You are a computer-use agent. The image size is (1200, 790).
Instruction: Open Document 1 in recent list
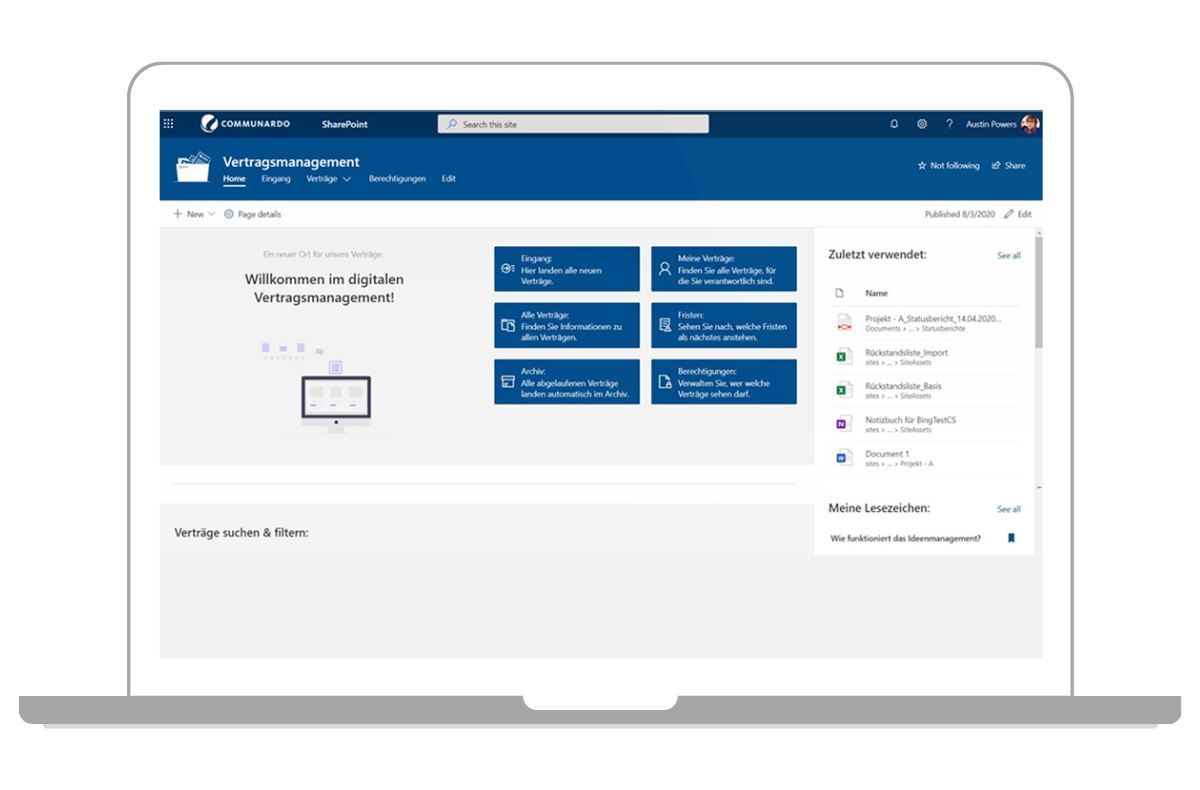[x=887, y=453]
